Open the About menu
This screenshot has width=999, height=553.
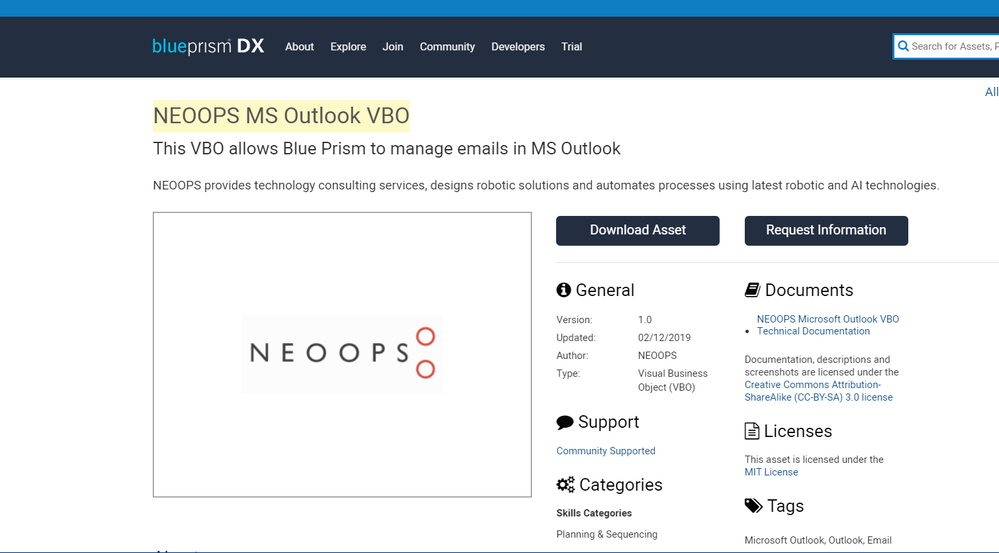[299, 47]
